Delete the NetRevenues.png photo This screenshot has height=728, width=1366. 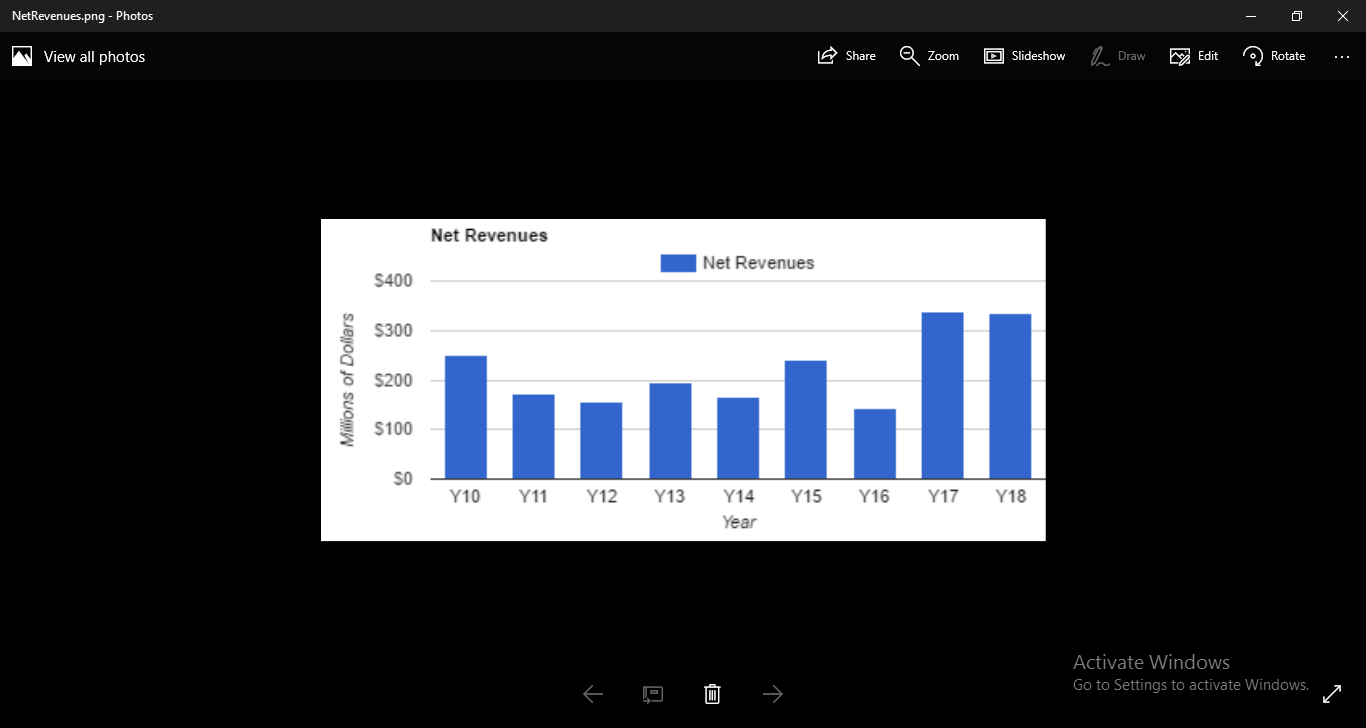tap(712, 693)
